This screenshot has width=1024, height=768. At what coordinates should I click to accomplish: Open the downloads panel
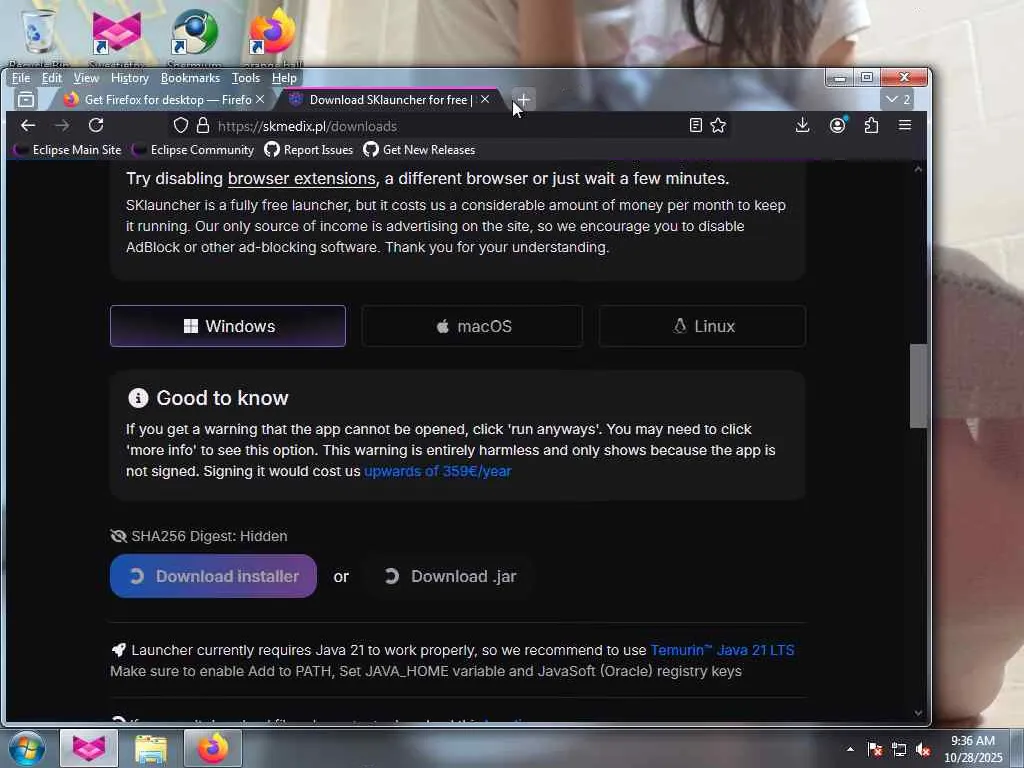tap(803, 125)
